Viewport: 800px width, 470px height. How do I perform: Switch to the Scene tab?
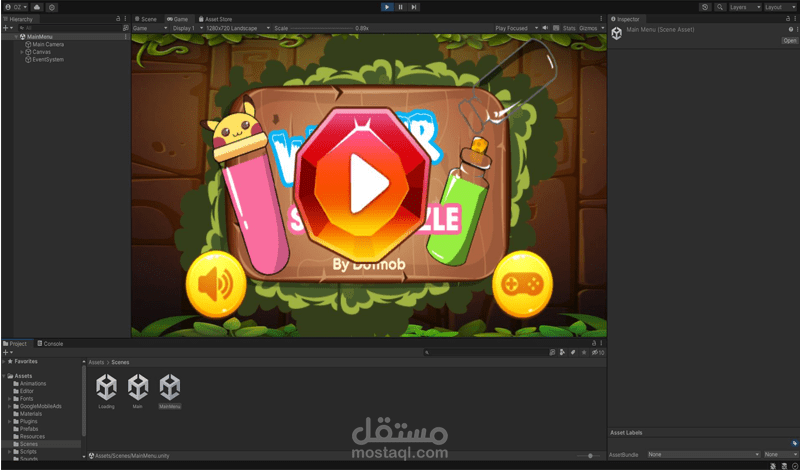[146, 19]
